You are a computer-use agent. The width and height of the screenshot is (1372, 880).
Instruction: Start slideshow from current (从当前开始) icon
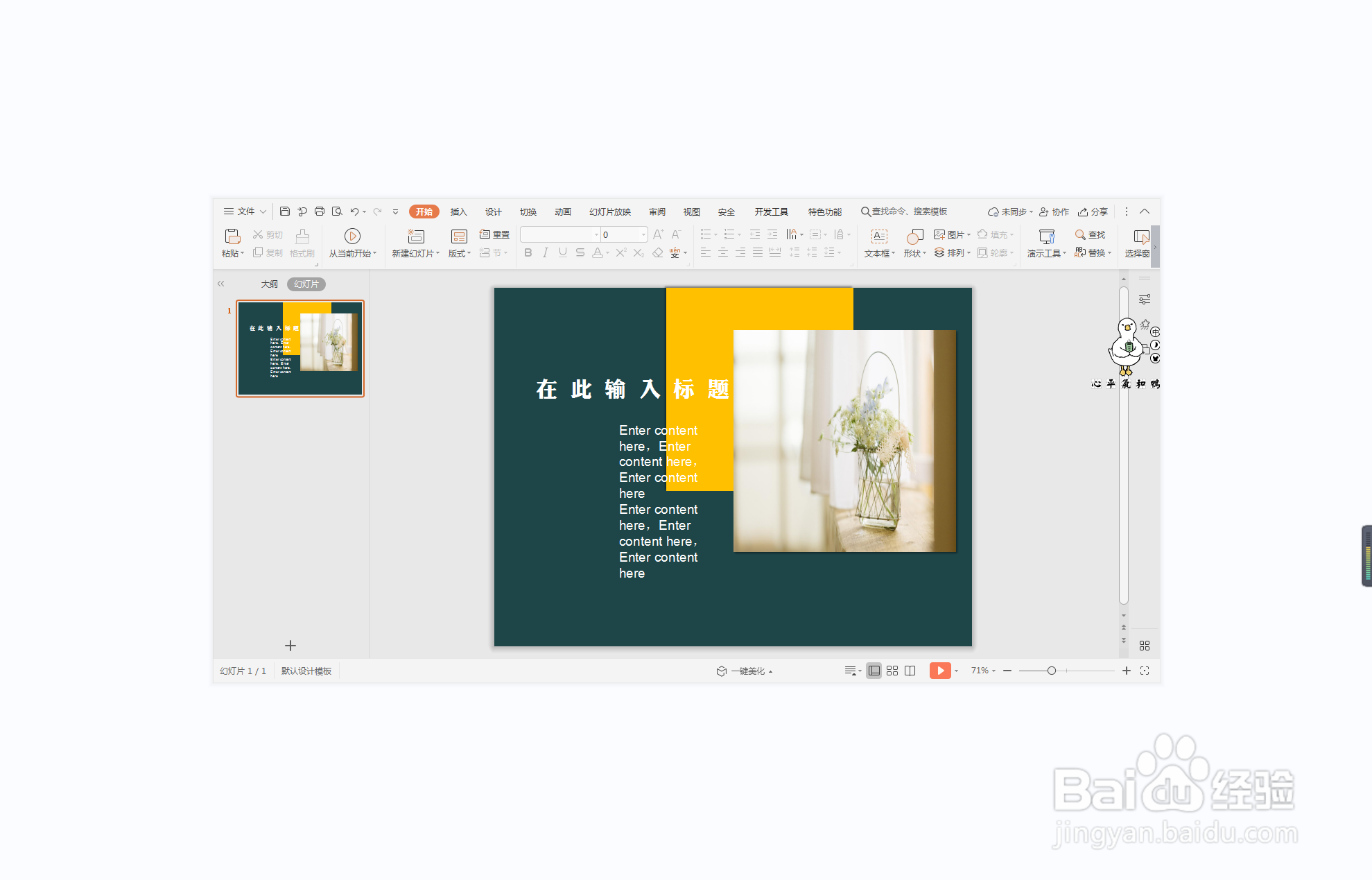[x=352, y=236]
